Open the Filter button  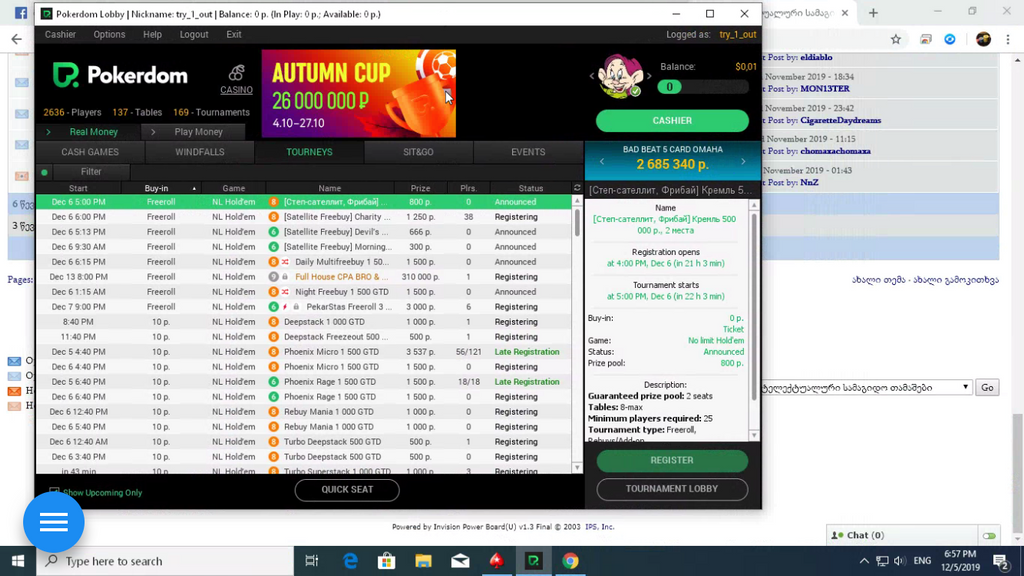[91, 172]
